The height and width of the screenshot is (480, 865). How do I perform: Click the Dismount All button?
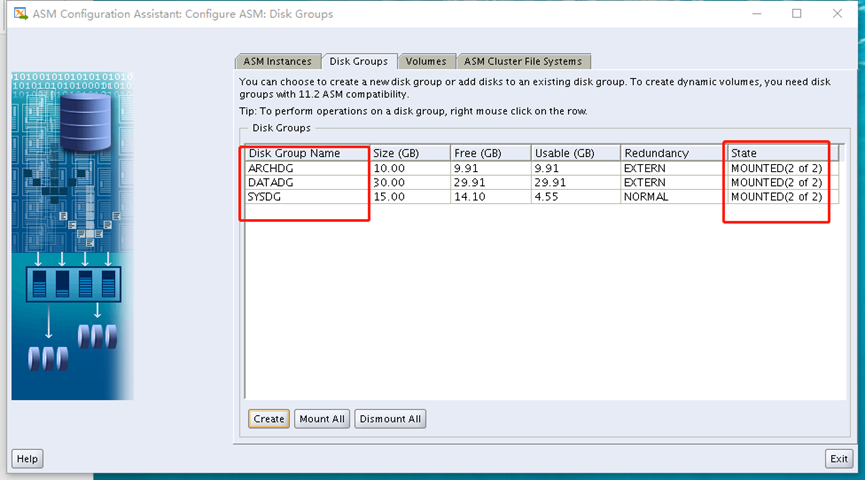point(390,419)
